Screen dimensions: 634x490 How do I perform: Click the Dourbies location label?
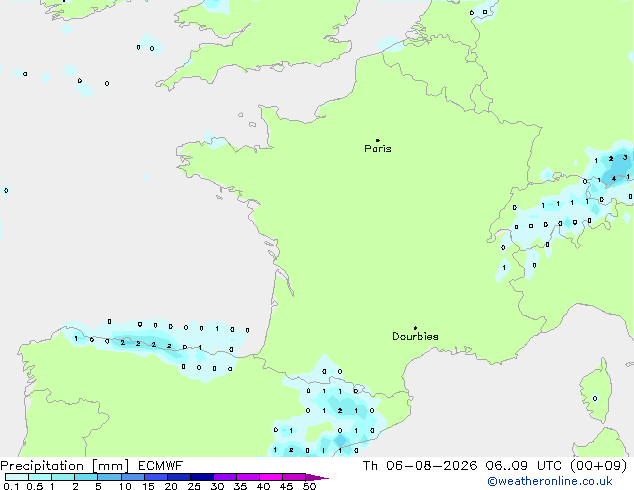415,336
